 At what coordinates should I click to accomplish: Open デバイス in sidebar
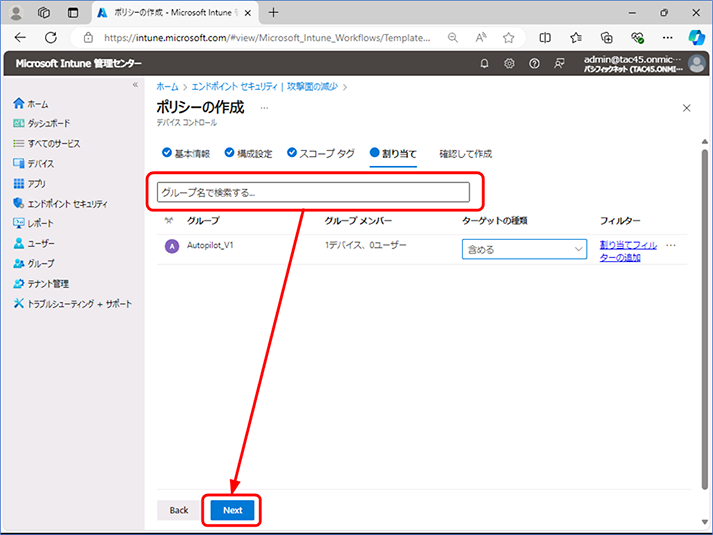pos(34,164)
